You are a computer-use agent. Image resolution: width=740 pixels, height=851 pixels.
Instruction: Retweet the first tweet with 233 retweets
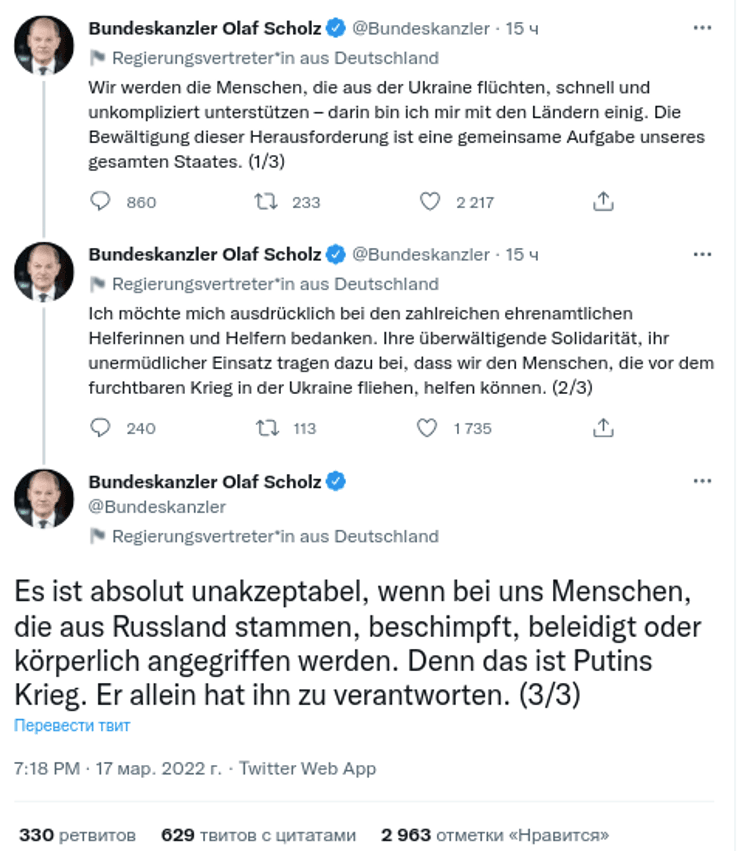(x=265, y=202)
